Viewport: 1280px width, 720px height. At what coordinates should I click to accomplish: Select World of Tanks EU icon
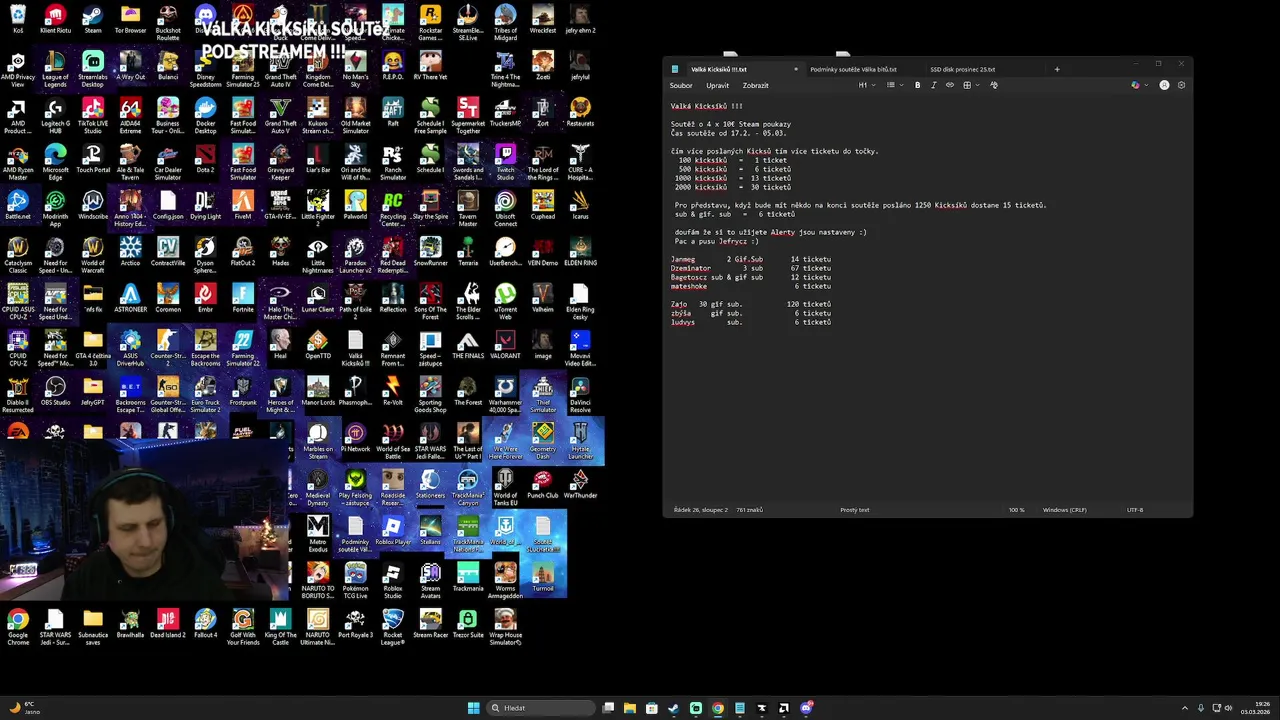click(505, 485)
